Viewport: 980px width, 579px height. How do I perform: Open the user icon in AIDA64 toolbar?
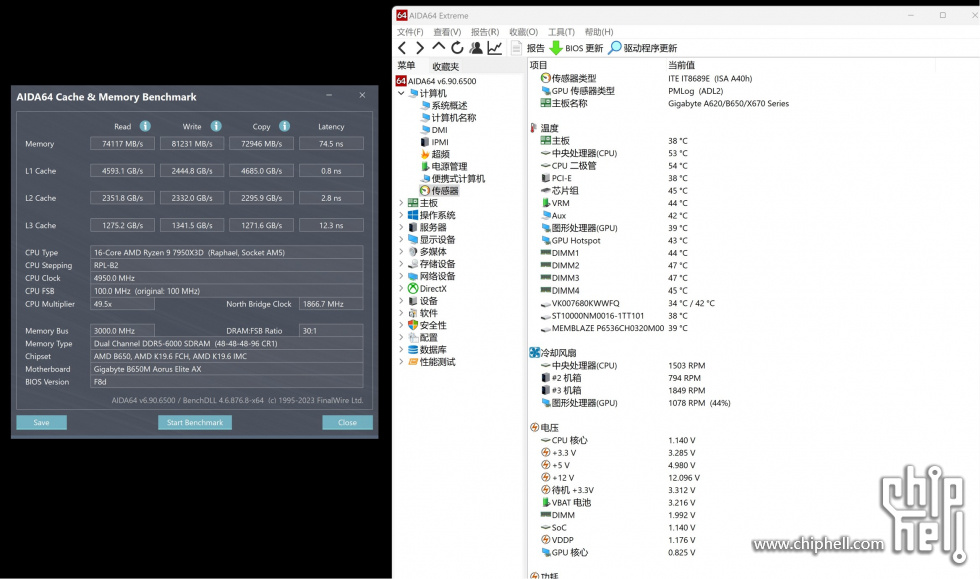pos(476,48)
